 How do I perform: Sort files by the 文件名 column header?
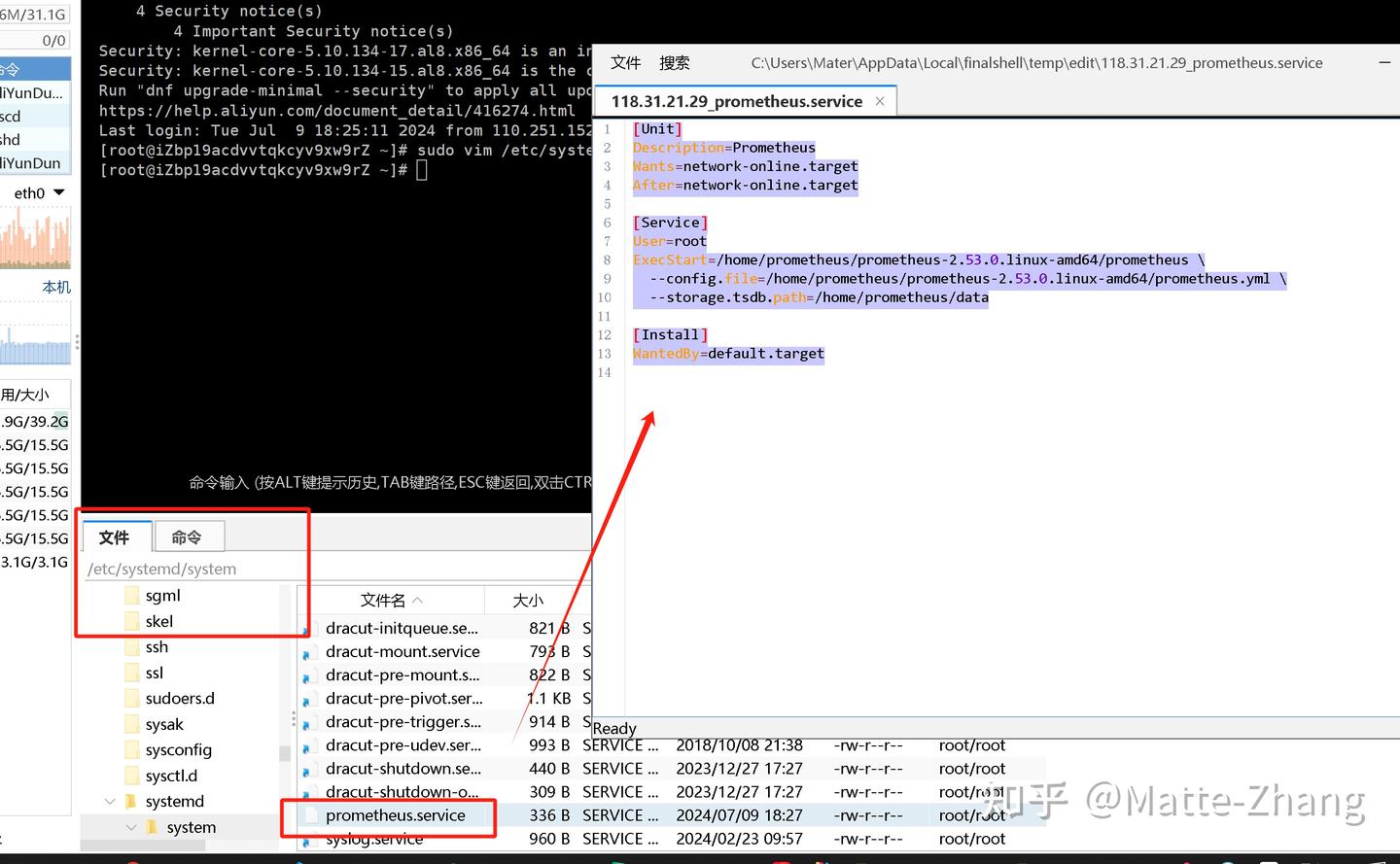(x=383, y=600)
